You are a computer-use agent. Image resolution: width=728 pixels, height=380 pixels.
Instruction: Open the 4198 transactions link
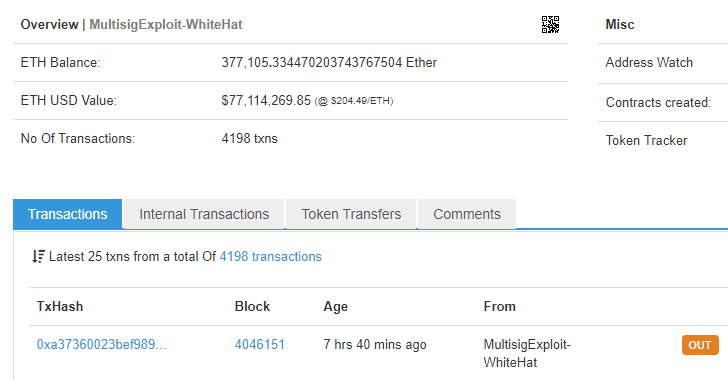pyautogui.click(x=271, y=256)
